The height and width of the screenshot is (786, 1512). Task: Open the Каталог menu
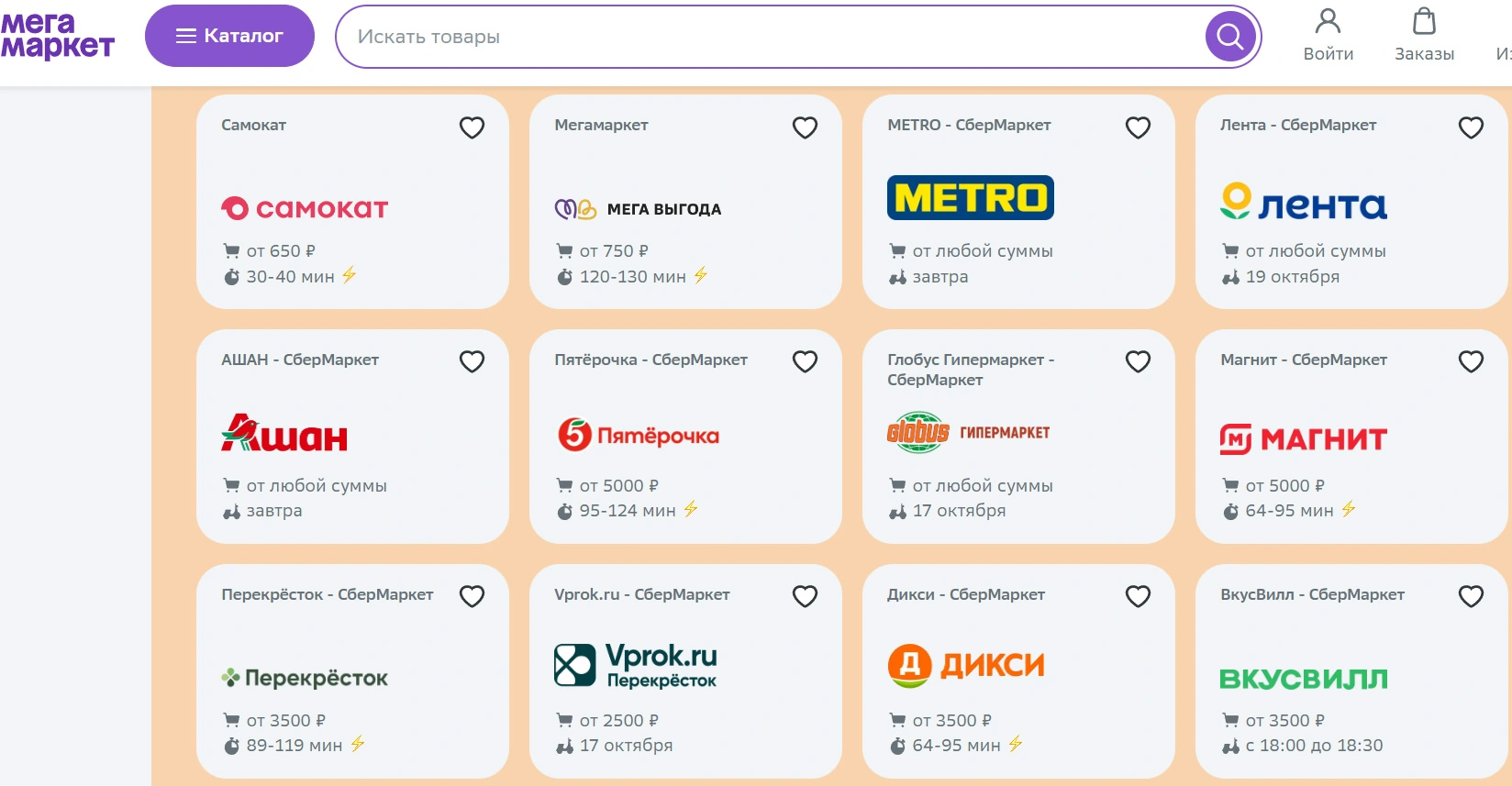tap(229, 36)
